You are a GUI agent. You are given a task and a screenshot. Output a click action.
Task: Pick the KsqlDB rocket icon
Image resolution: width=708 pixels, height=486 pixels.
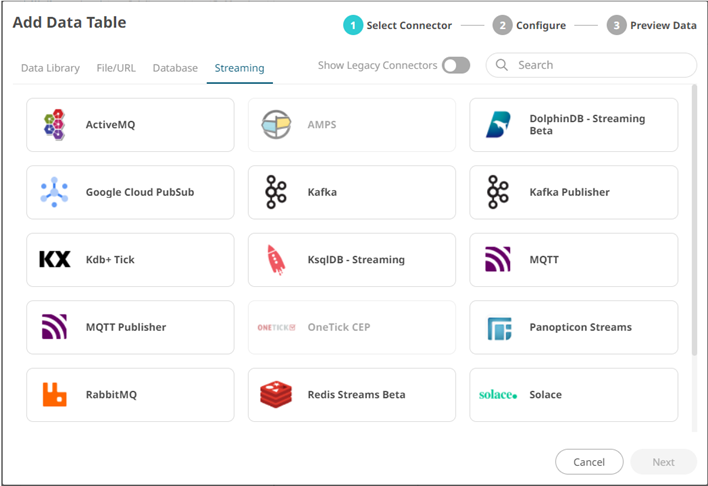point(276,260)
